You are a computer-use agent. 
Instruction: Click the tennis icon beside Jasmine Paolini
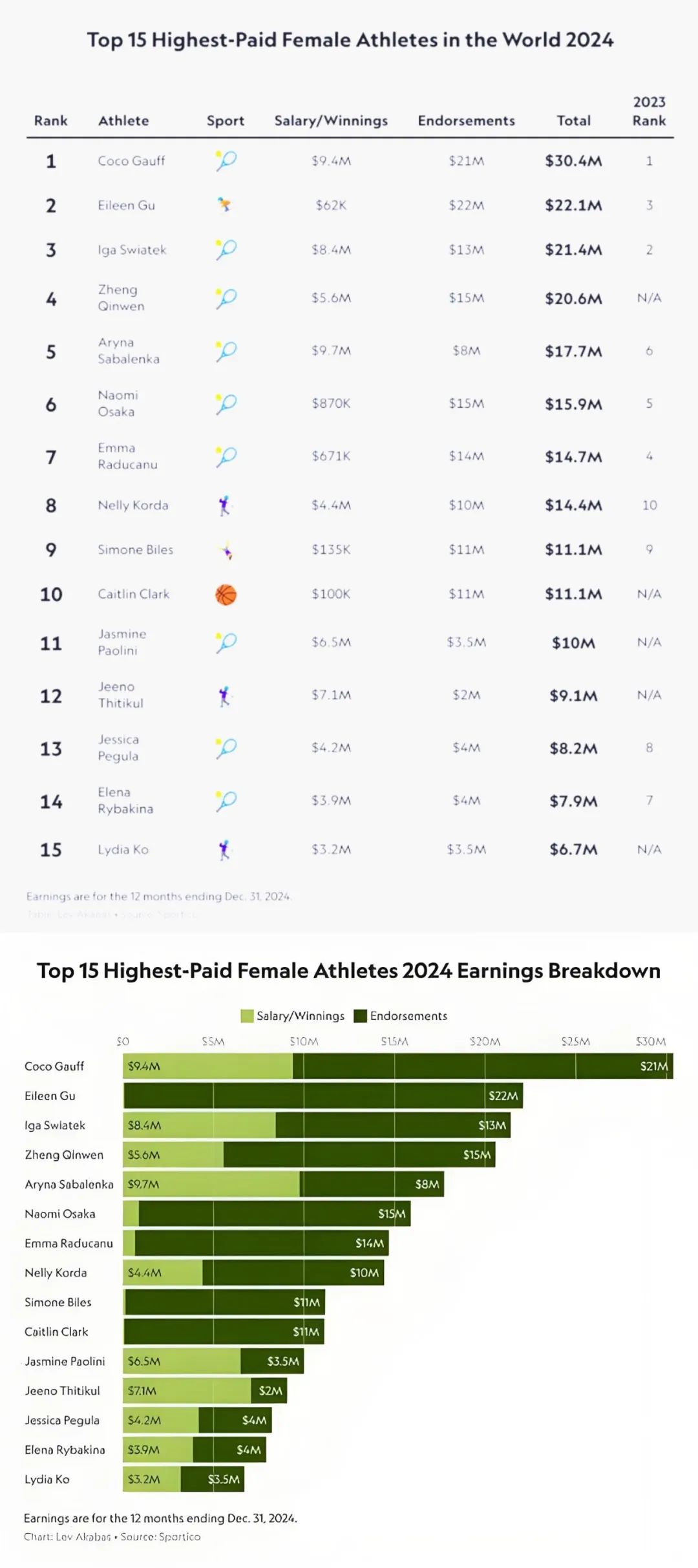(x=226, y=642)
